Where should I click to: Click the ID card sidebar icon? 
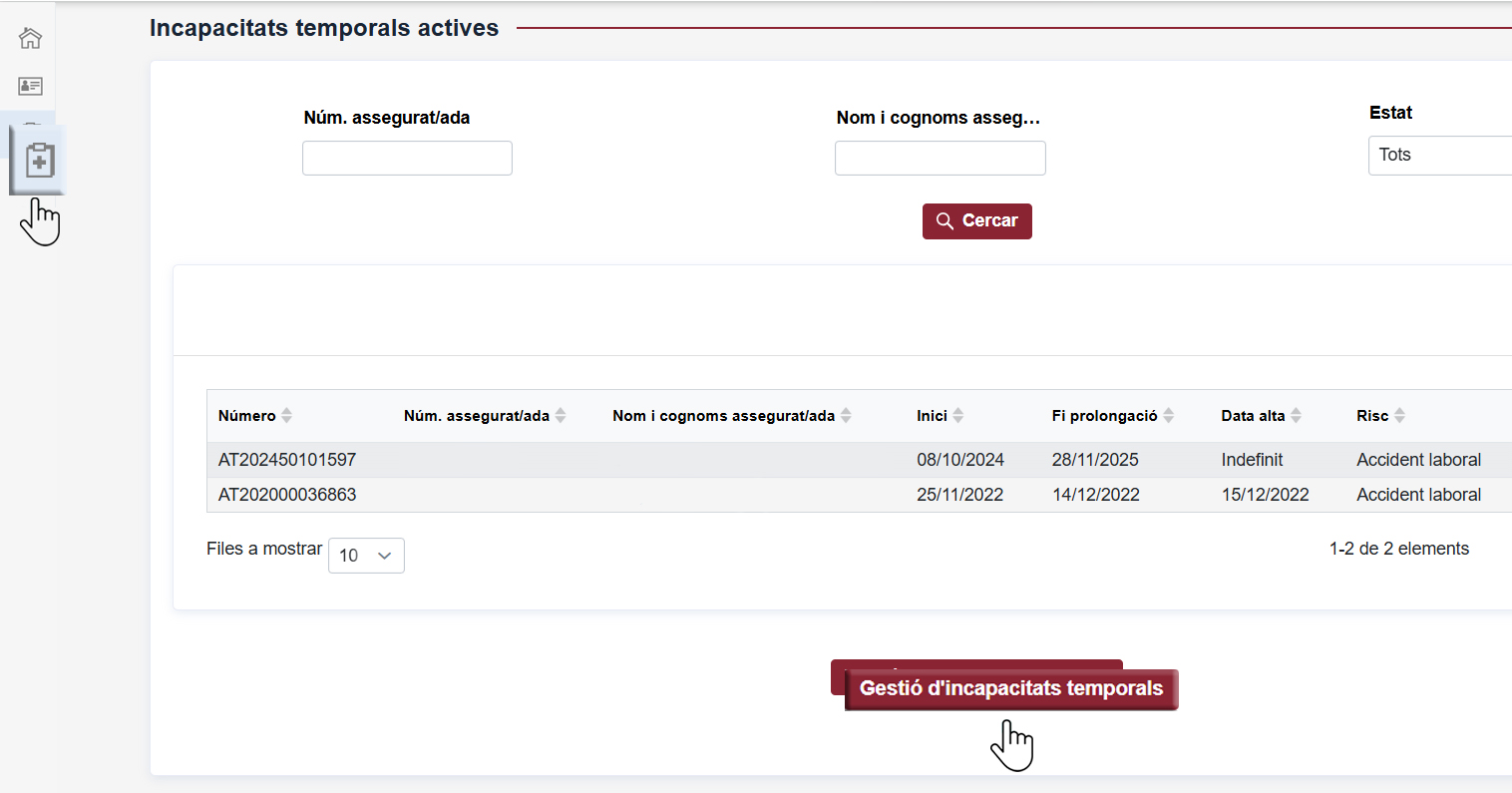click(x=30, y=86)
